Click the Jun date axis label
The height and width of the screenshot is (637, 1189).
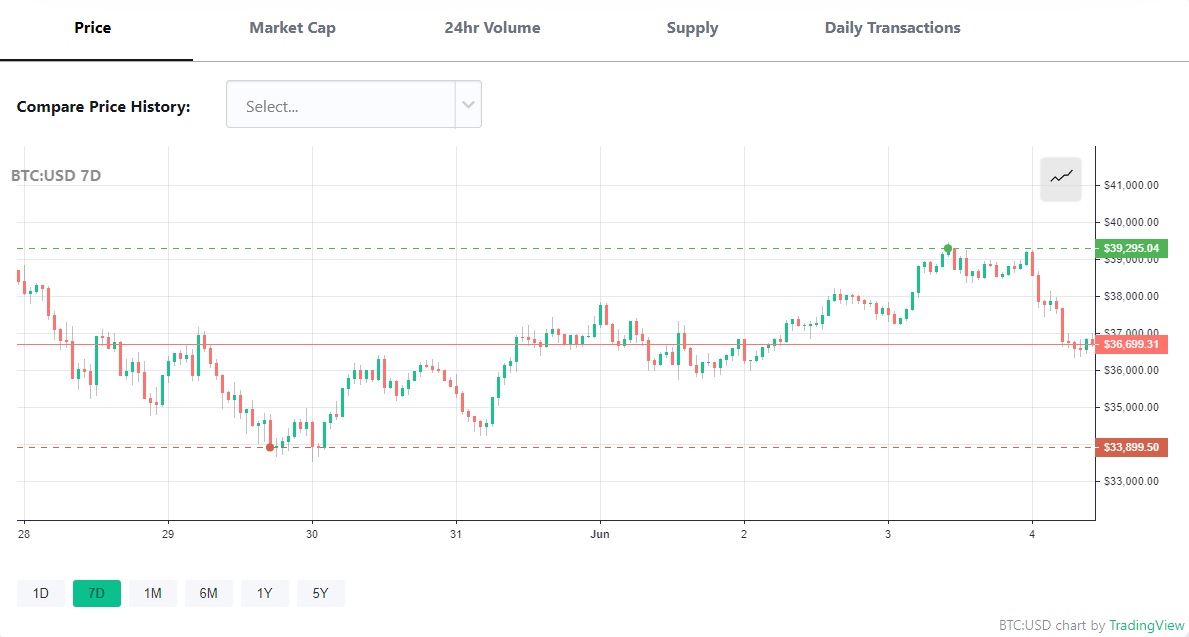[x=600, y=534]
